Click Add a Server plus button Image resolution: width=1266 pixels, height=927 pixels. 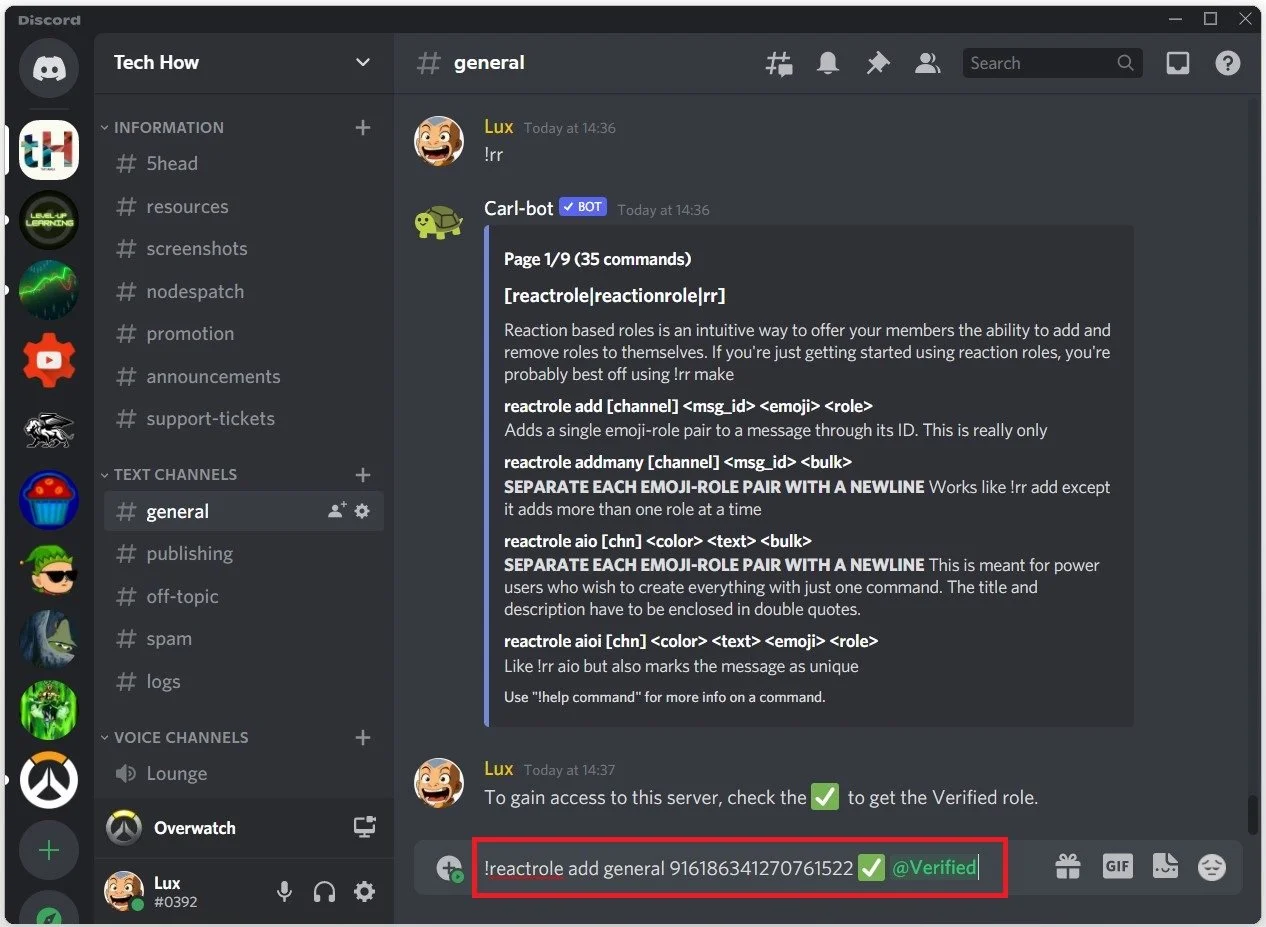(x=49, y=850)
